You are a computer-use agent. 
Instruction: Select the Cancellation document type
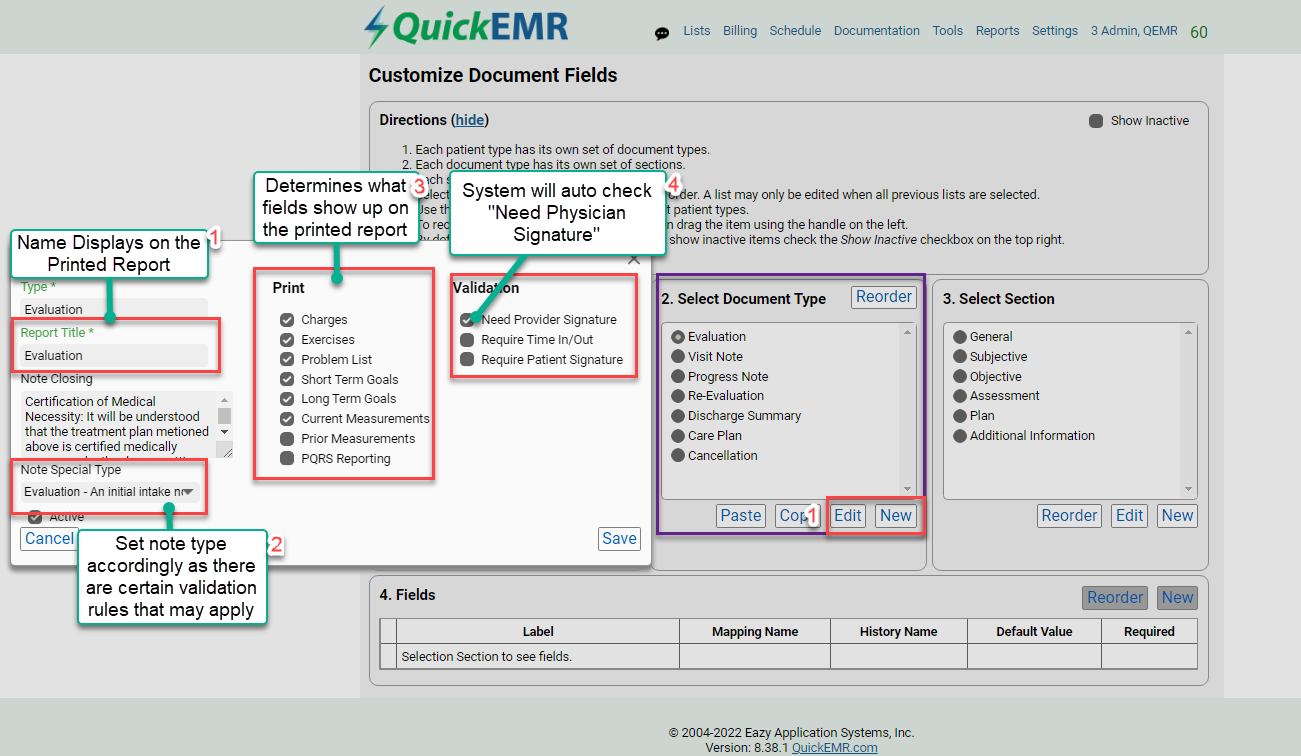678,456
